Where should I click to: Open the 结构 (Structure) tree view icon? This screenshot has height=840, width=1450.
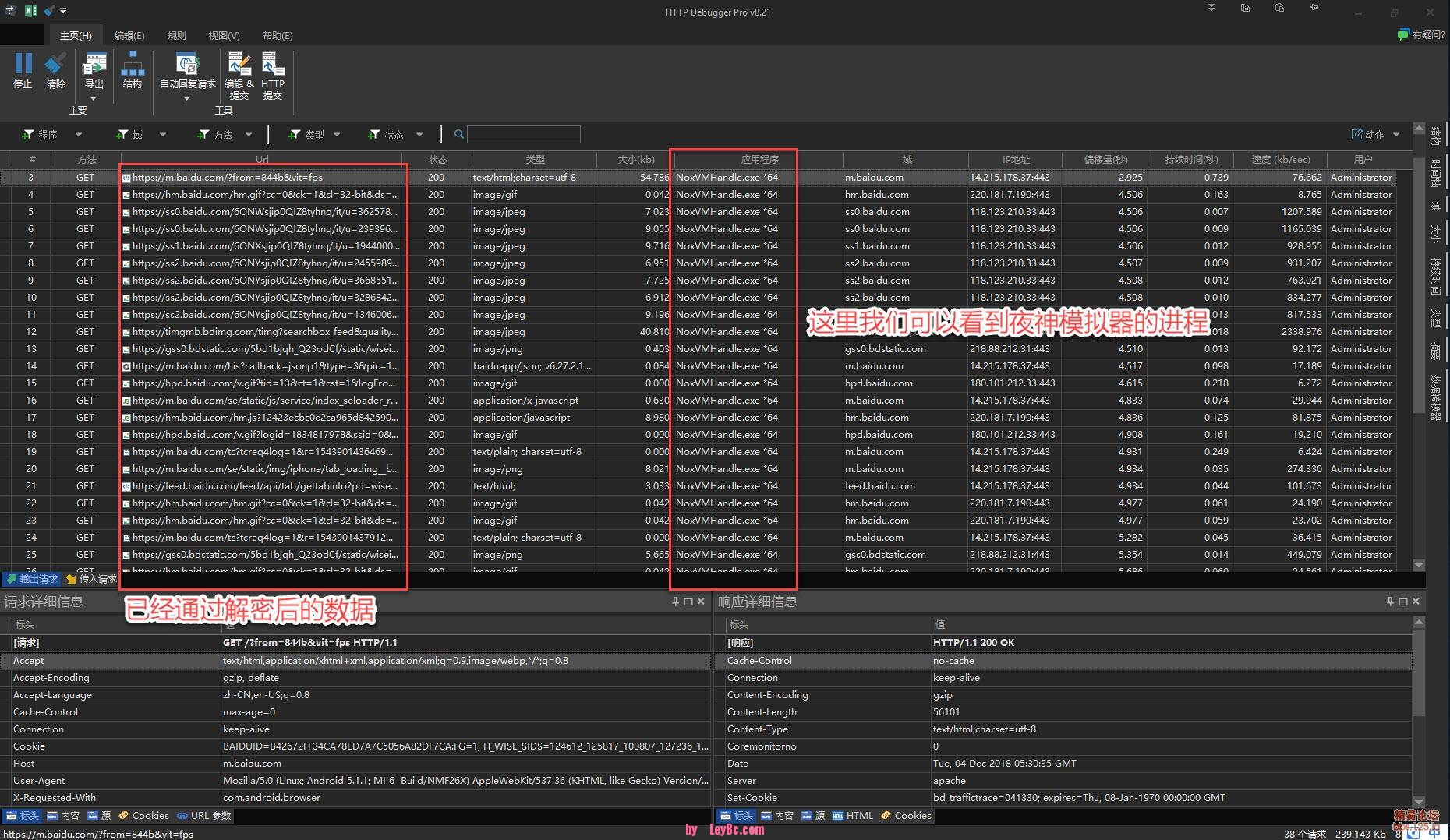[133, 63]
